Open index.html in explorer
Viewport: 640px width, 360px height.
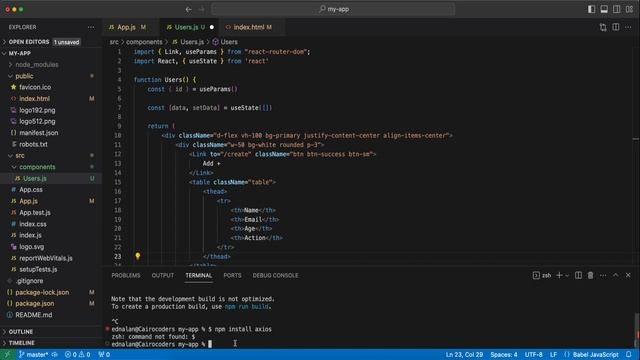(34, 99)
